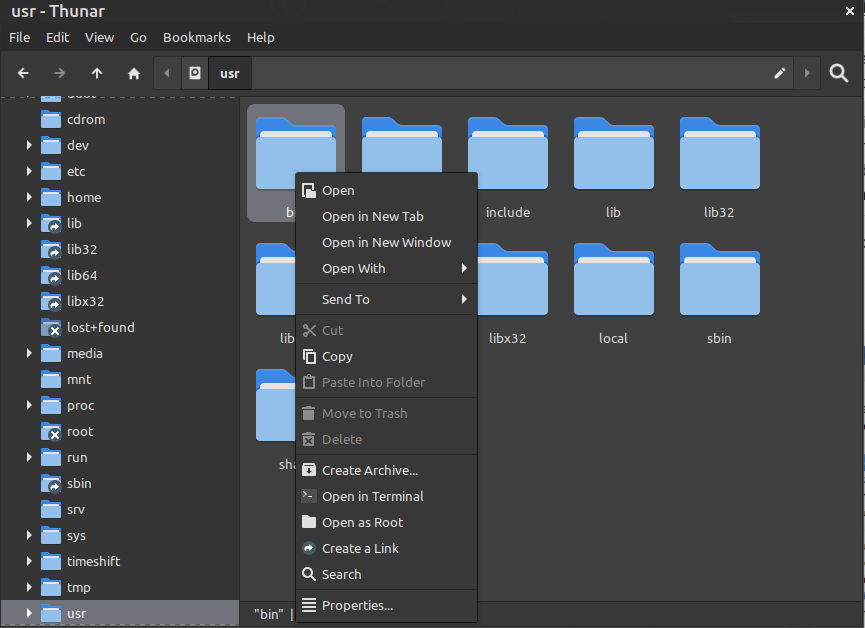Click the Properties list icon in context menu
The image size is (865, 628).
(309, 605)
